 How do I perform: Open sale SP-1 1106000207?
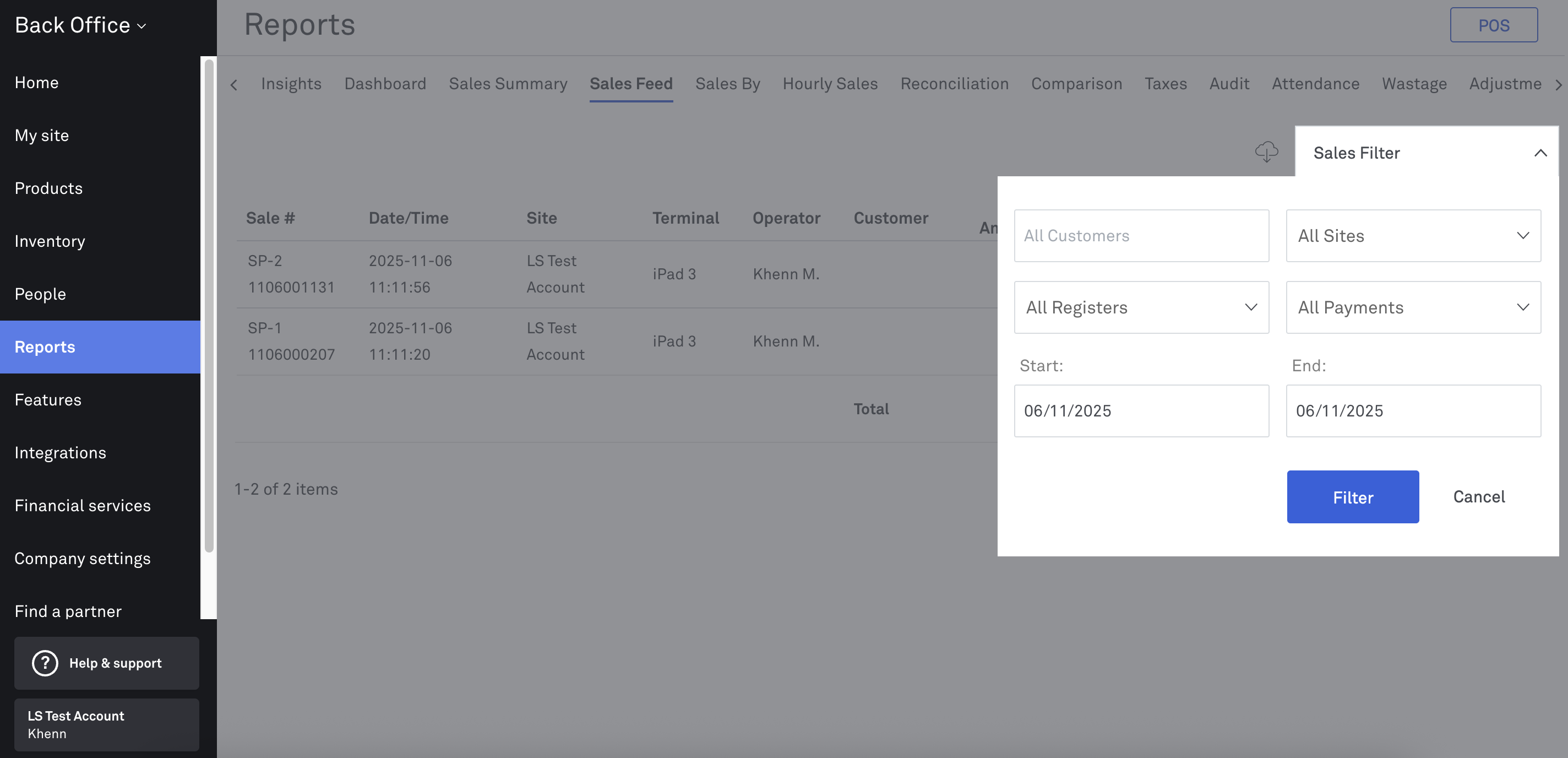point(291,341)
